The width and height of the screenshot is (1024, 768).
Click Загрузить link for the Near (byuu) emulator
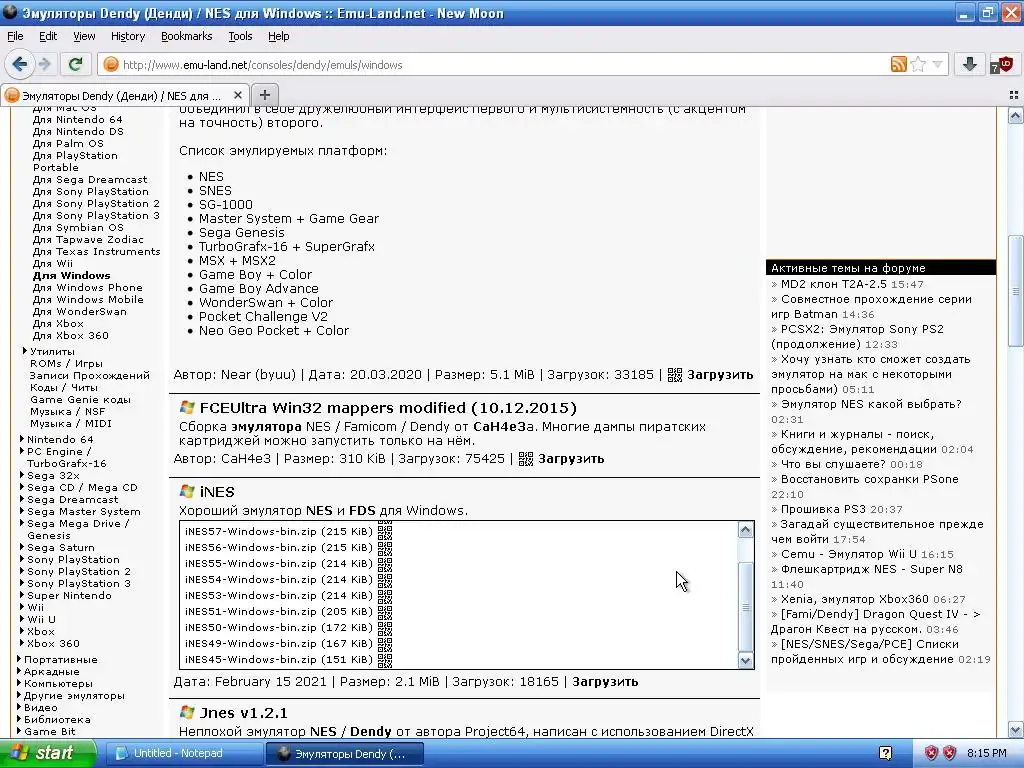720,375
